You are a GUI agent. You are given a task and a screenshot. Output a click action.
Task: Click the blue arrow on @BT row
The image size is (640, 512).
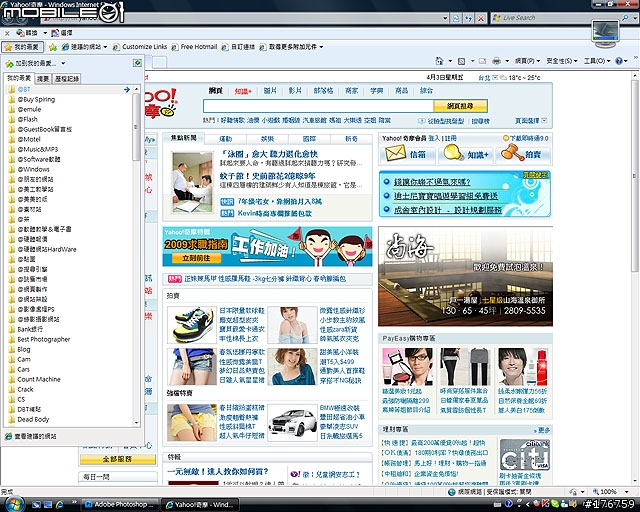[127, 89]
